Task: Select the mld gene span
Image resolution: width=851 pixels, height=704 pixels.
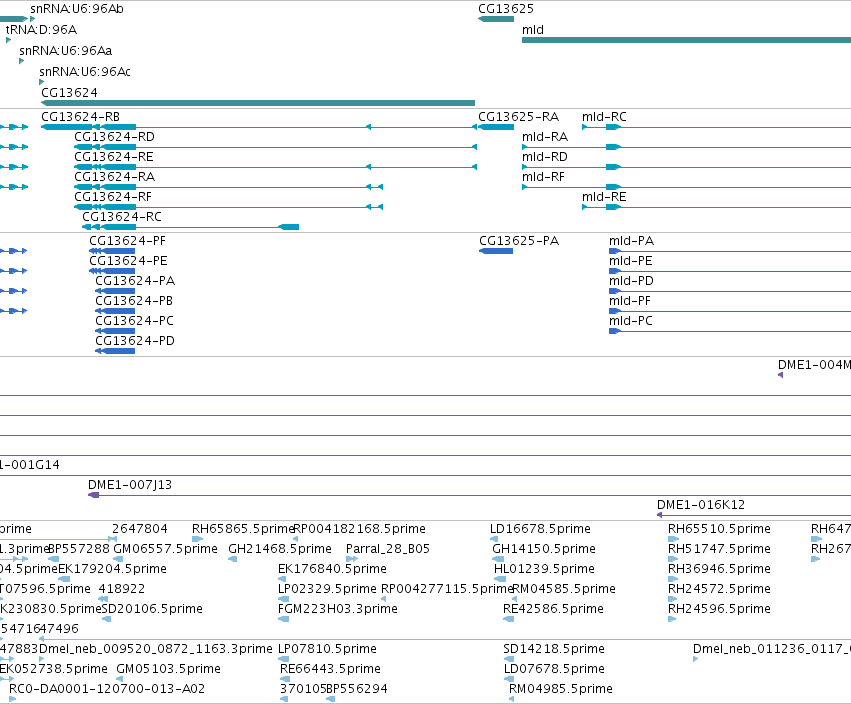Action: [x=686, y=40]
